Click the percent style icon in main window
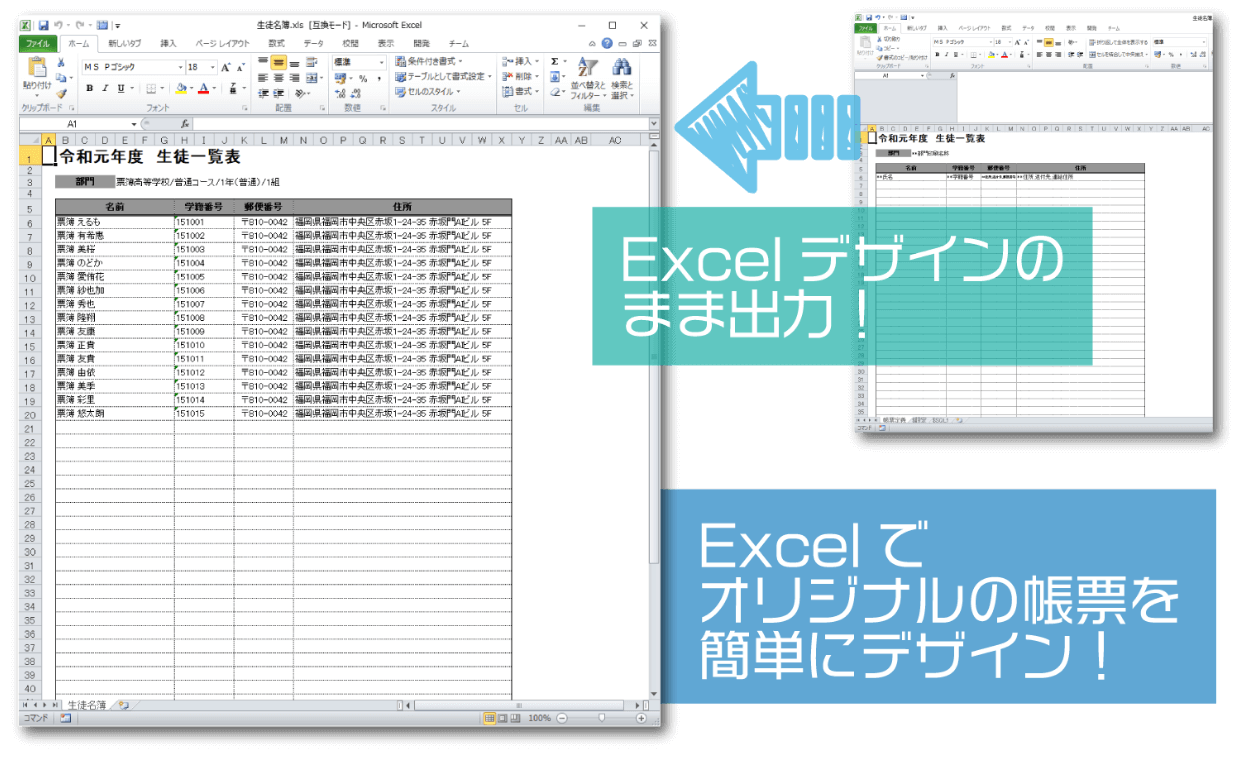Viewport: 1240px width, 760px height. (363, 78)
